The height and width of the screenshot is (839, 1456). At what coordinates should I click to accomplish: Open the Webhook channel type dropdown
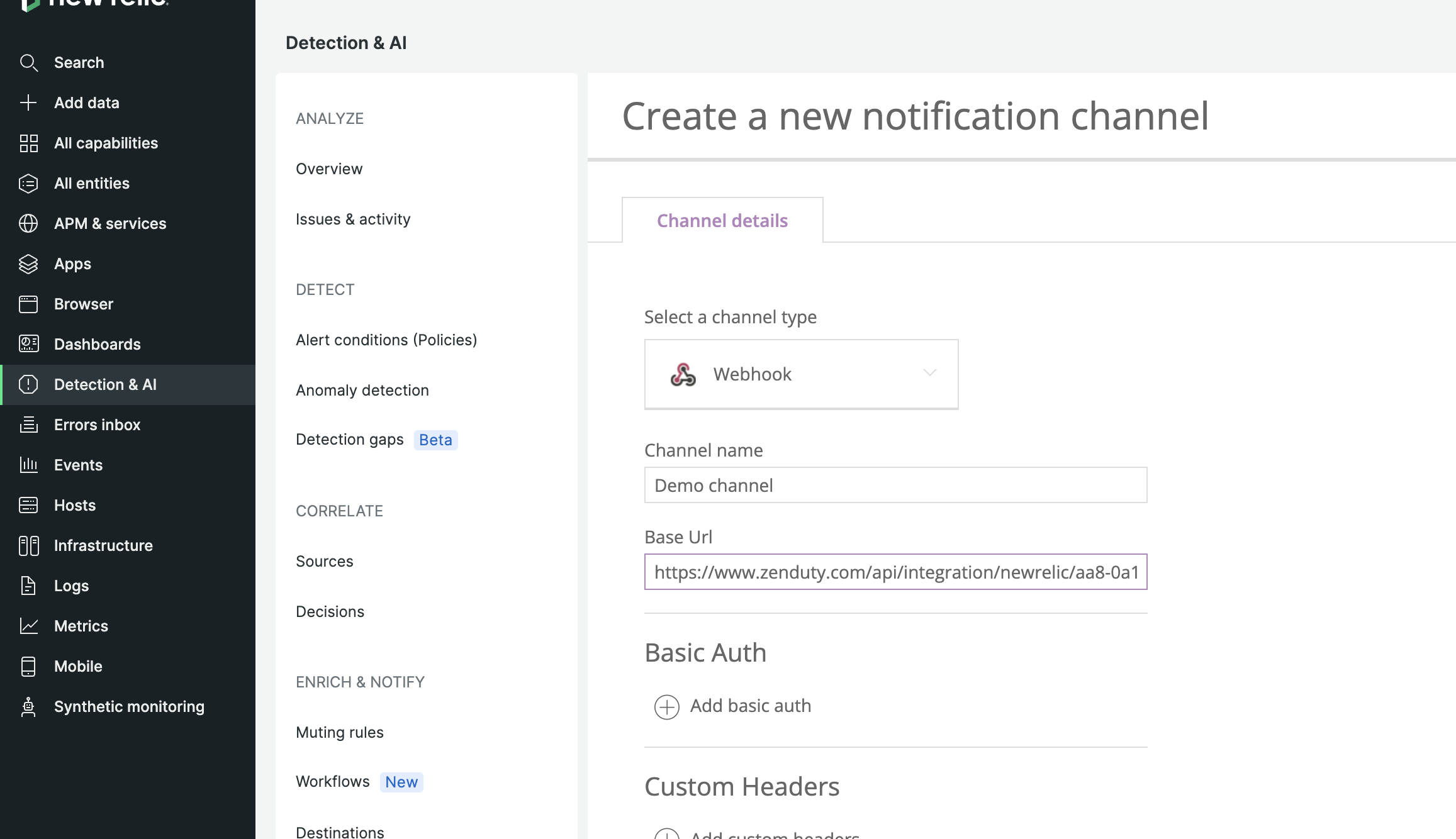point(800,374)
